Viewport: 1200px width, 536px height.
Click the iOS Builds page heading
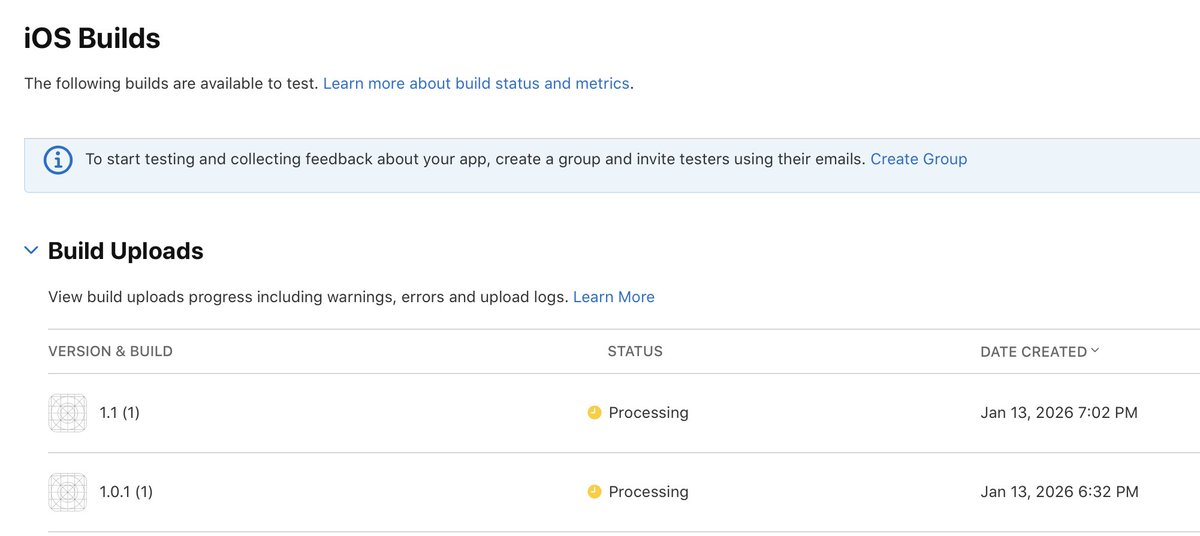[92, 39]
